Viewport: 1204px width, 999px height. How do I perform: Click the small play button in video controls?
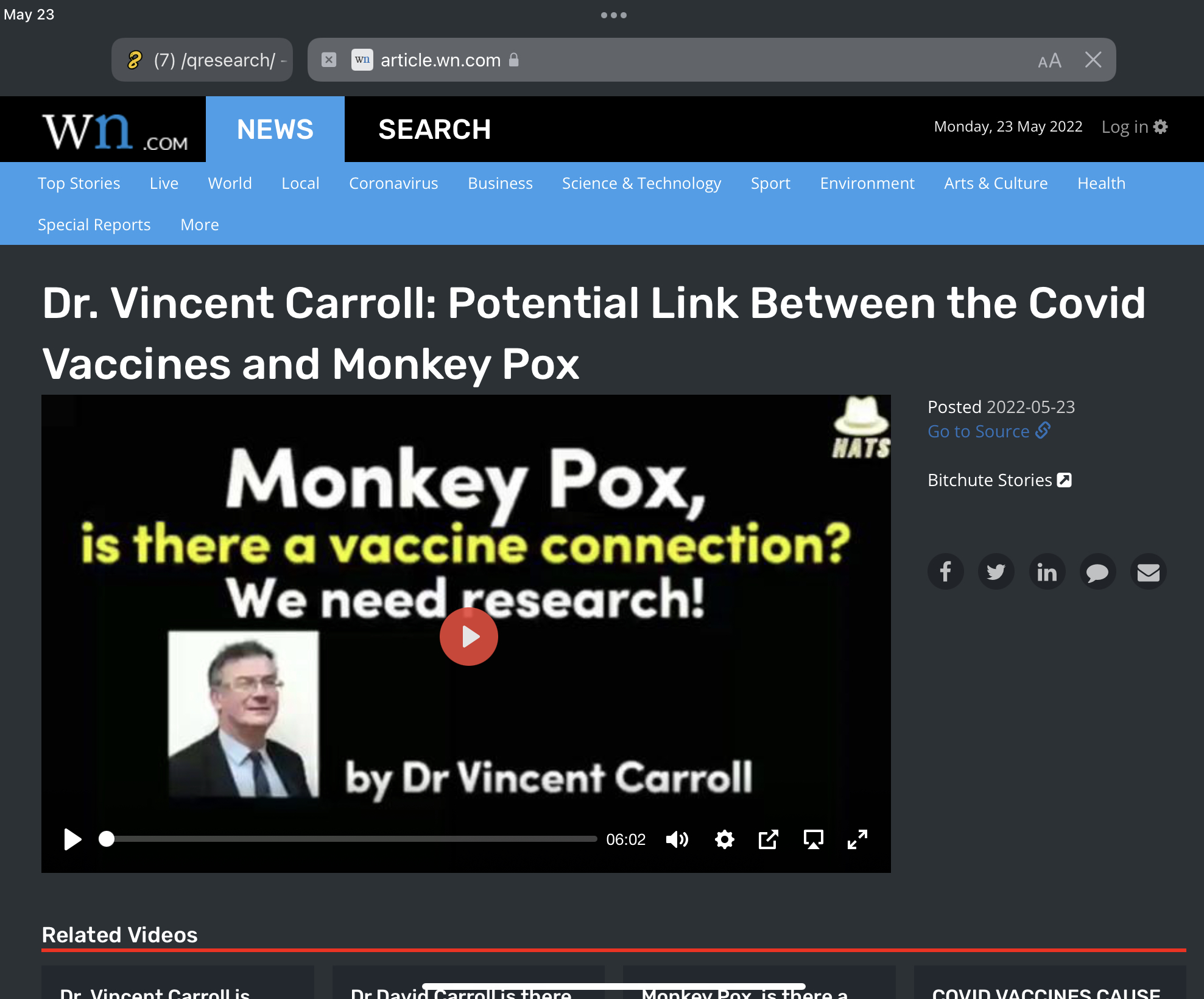point(72,839)
